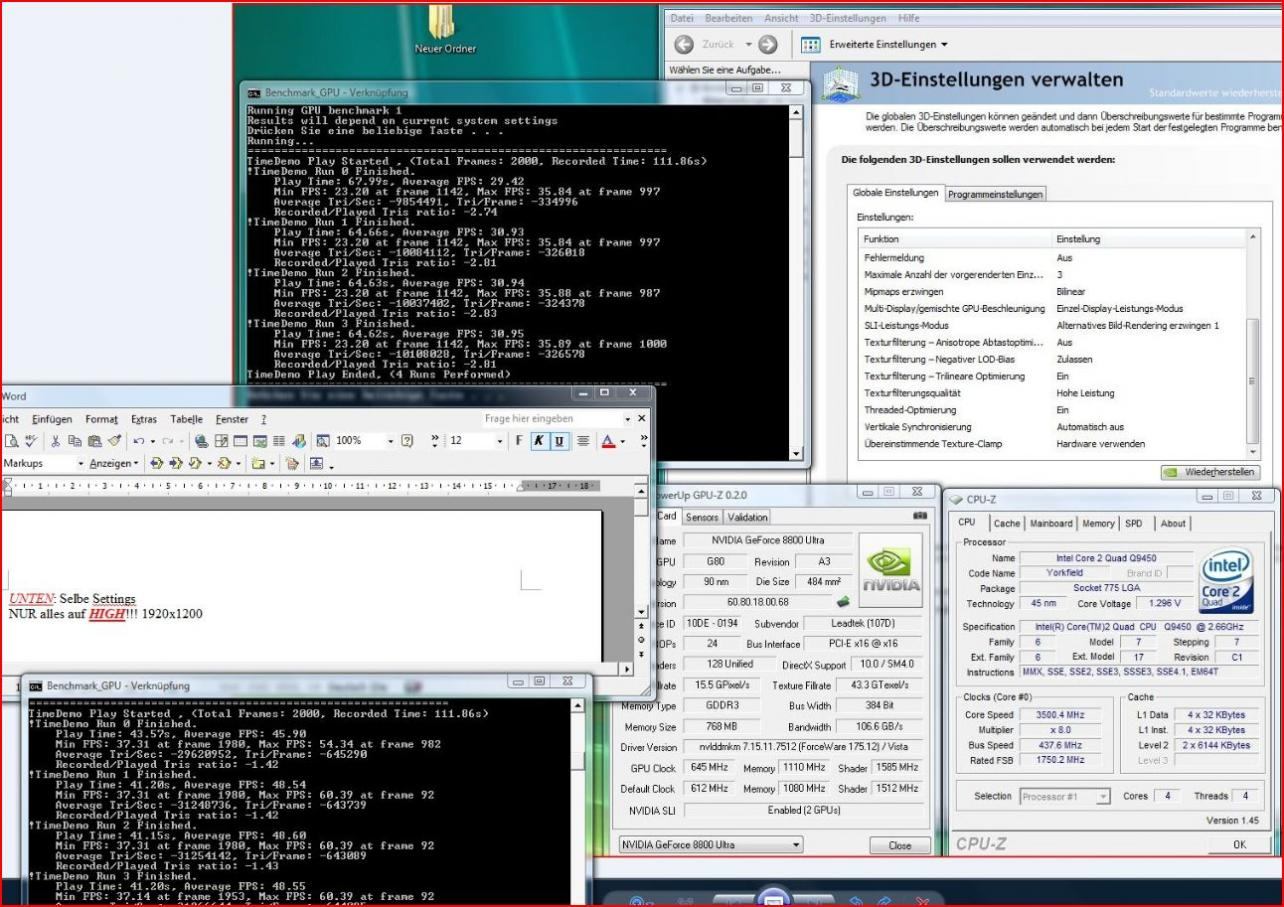The image size is (1284, 907).
Task: Click the Word Help question mark icon
Action: (407, 440)
